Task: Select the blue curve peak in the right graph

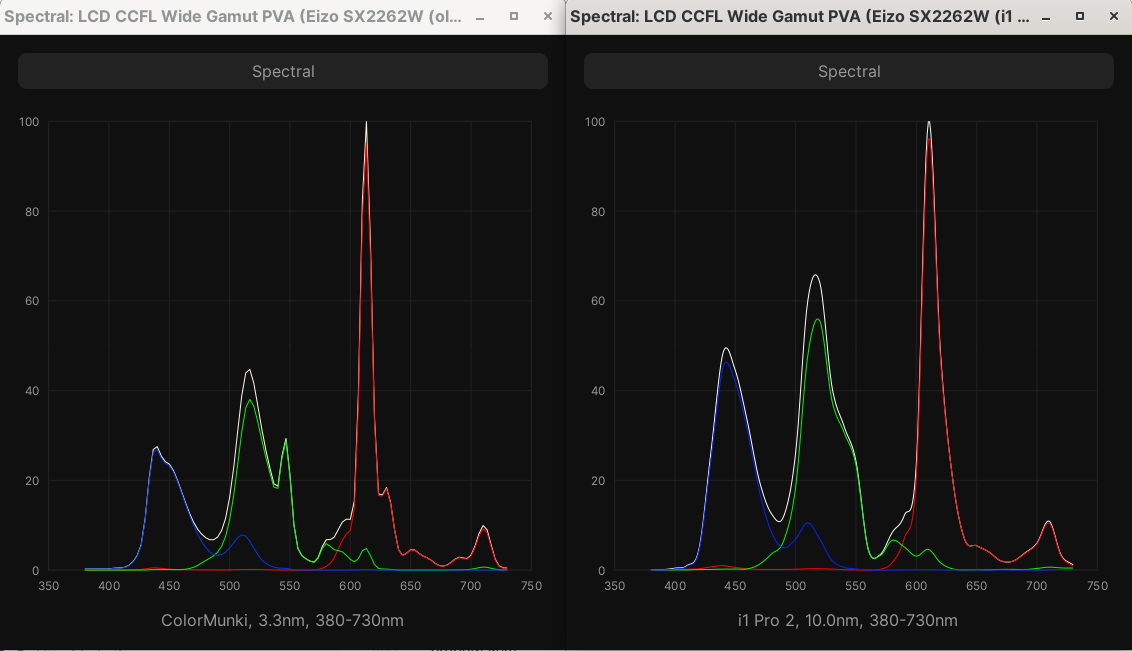Action: 726,362
